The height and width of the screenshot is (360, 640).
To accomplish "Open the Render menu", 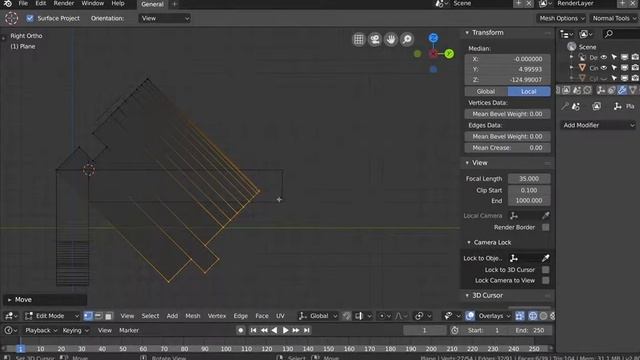I will tap(64, 3).
